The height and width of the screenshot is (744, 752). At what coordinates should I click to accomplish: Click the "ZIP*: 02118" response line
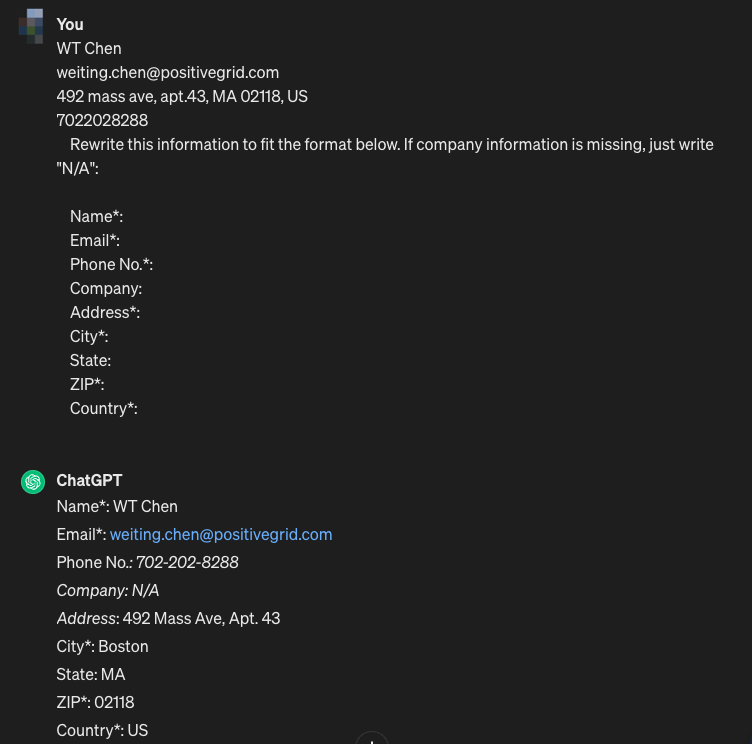pyautogui.click(x=95, y=702)
